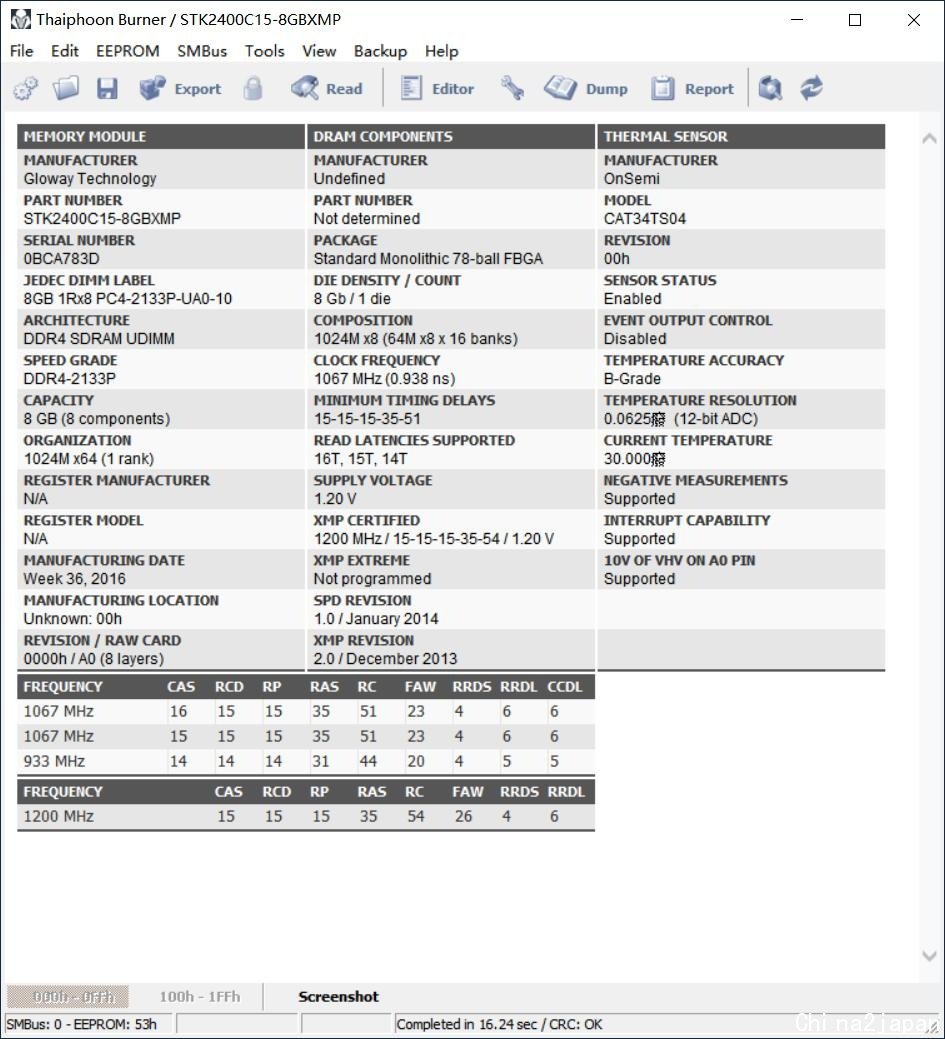Click the Export toolbar button
This screenshot has height=1039, width=945.
point(180,88)
